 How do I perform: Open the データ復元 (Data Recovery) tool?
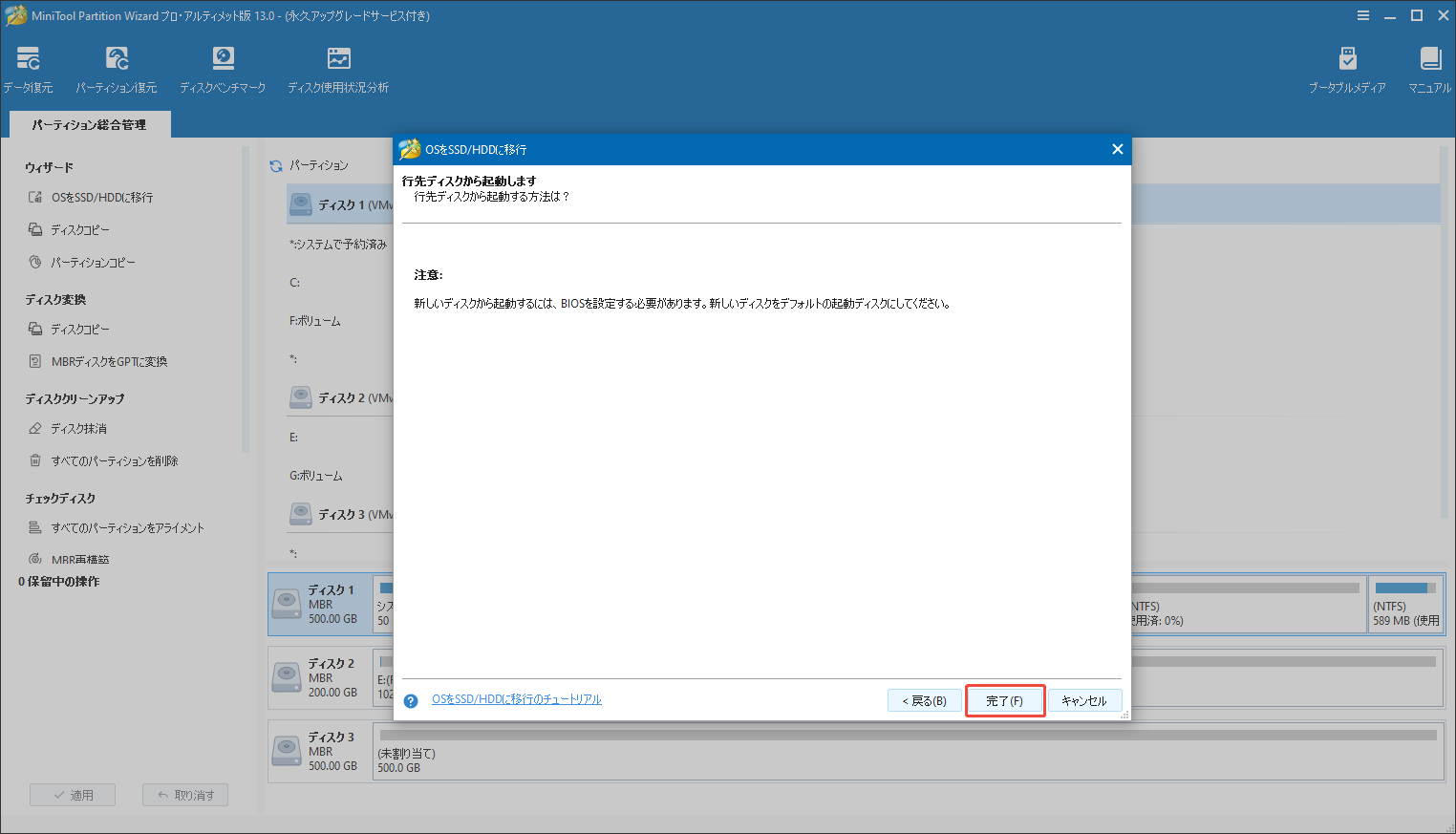[28, 67]
